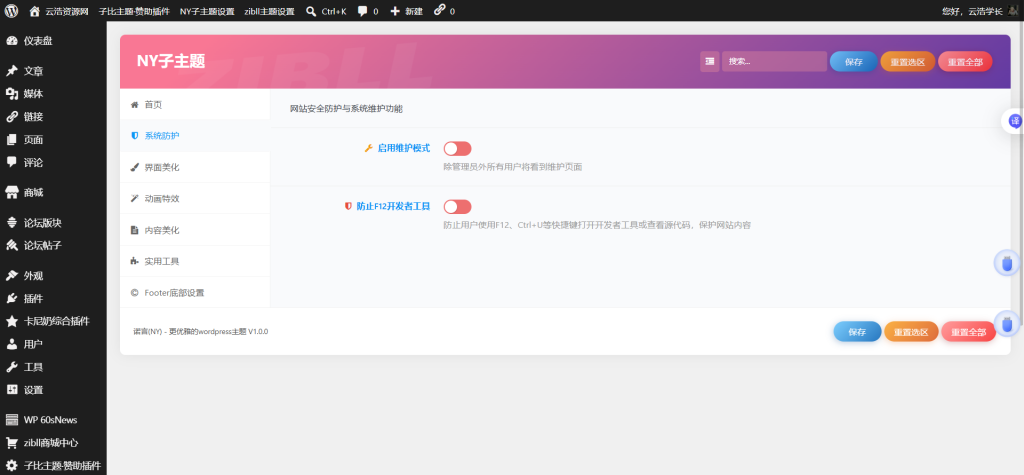Click the 仪表盘 dashboard icon

(x=12, y=41)
